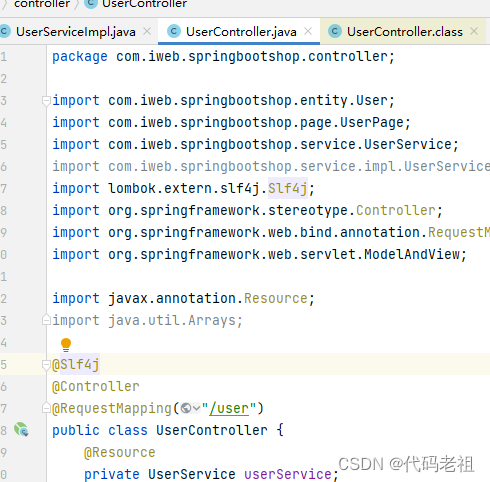Click the userService field name

[288, 474]
